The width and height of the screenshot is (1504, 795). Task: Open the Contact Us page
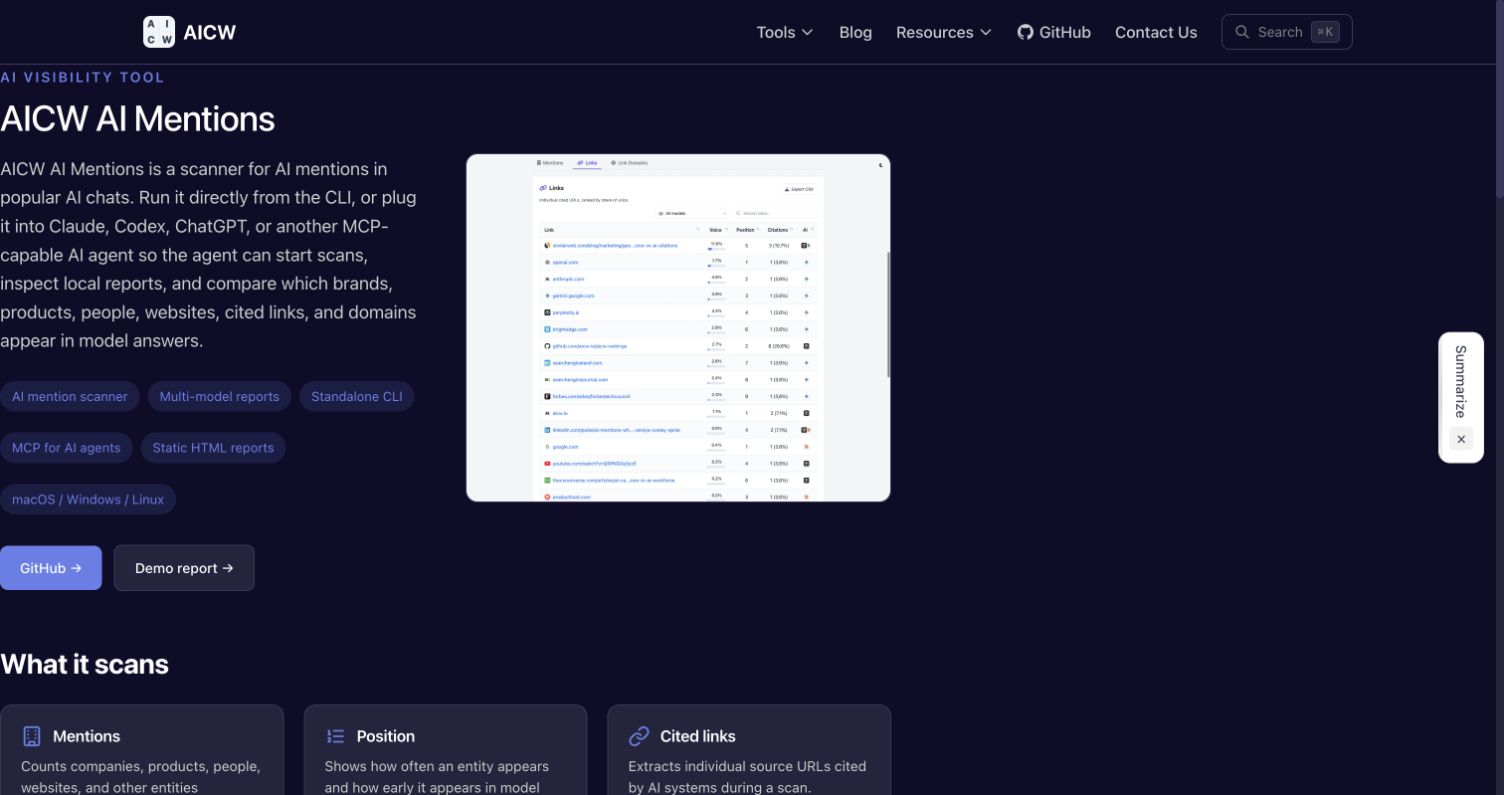(1156, 32)
